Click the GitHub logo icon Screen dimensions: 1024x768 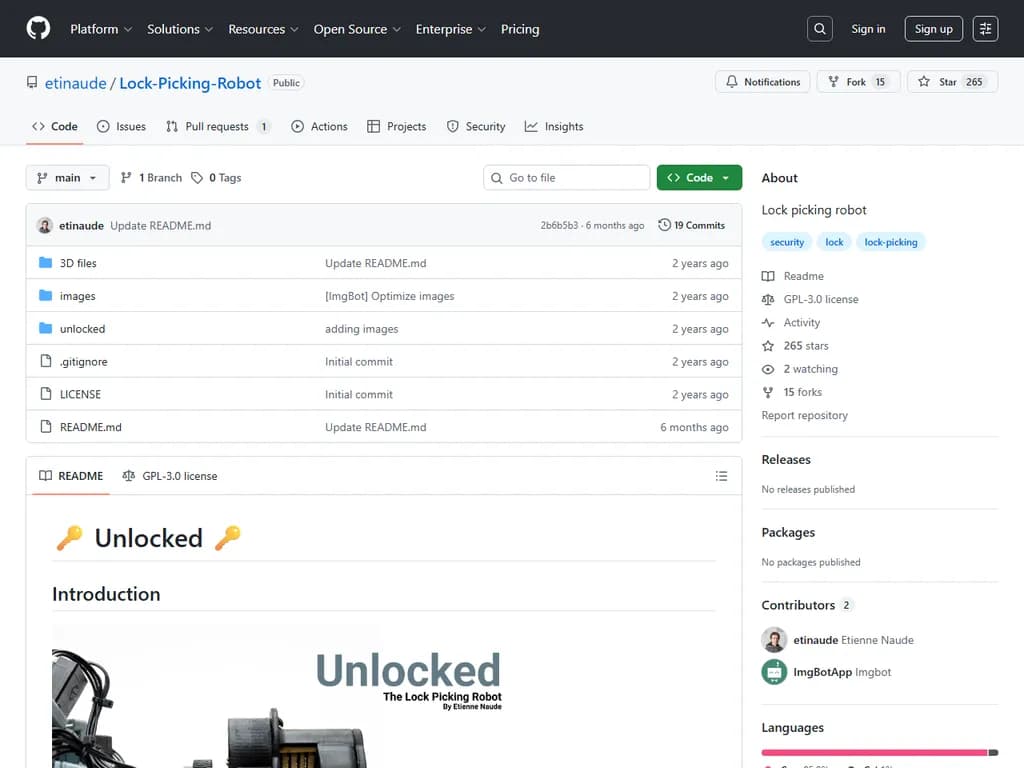click(38, 29)
